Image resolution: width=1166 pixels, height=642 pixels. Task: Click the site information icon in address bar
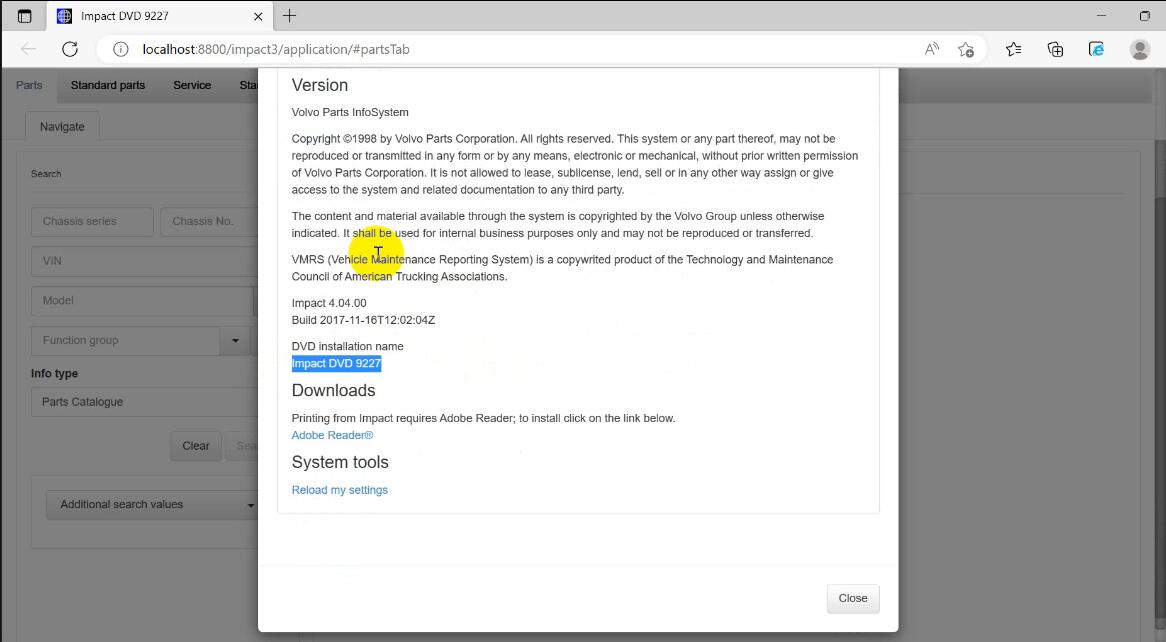120,49
